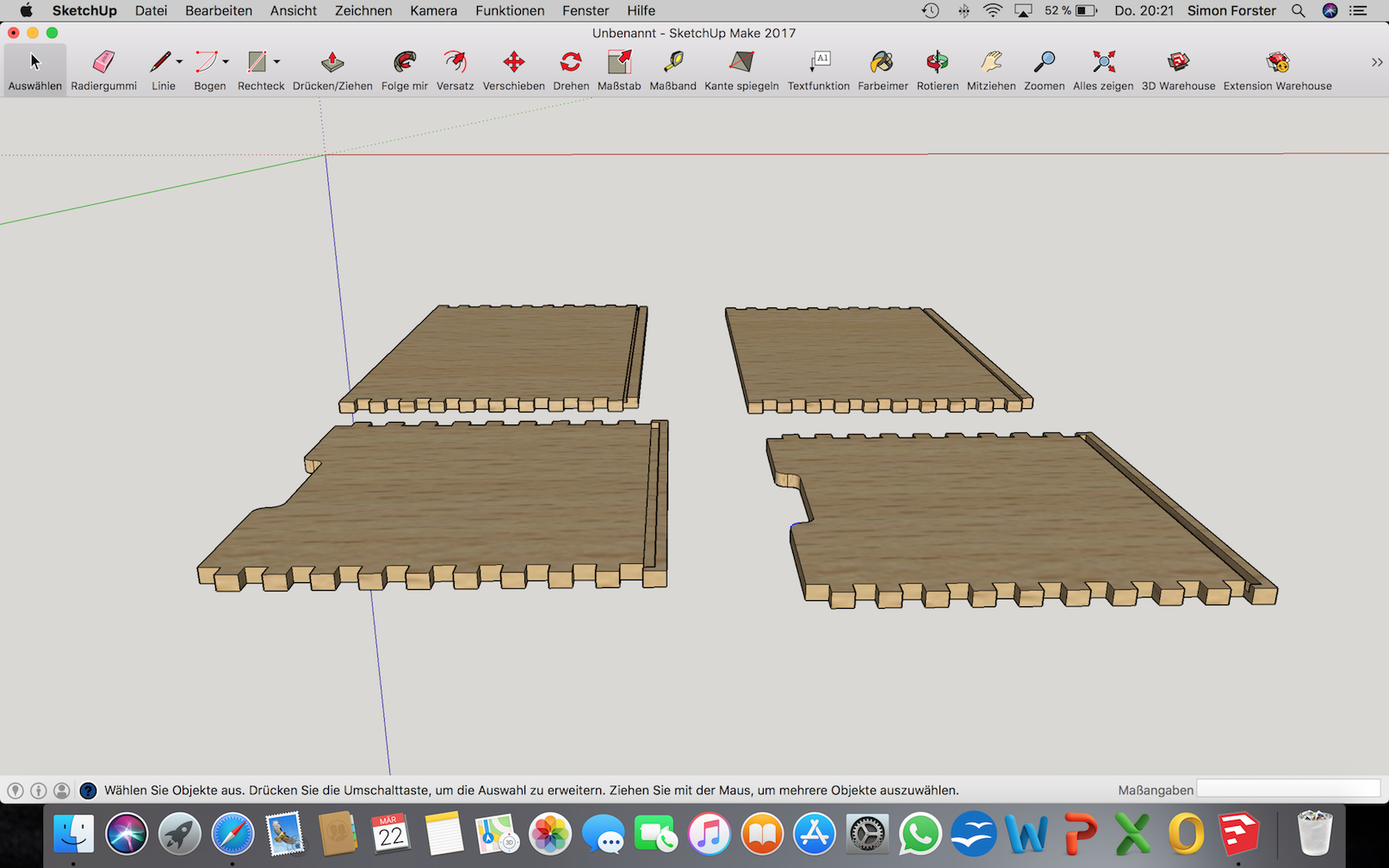Open 3D Warehouse from the toolbar
Screen dimensions: 1389x868
point(1178,62)
